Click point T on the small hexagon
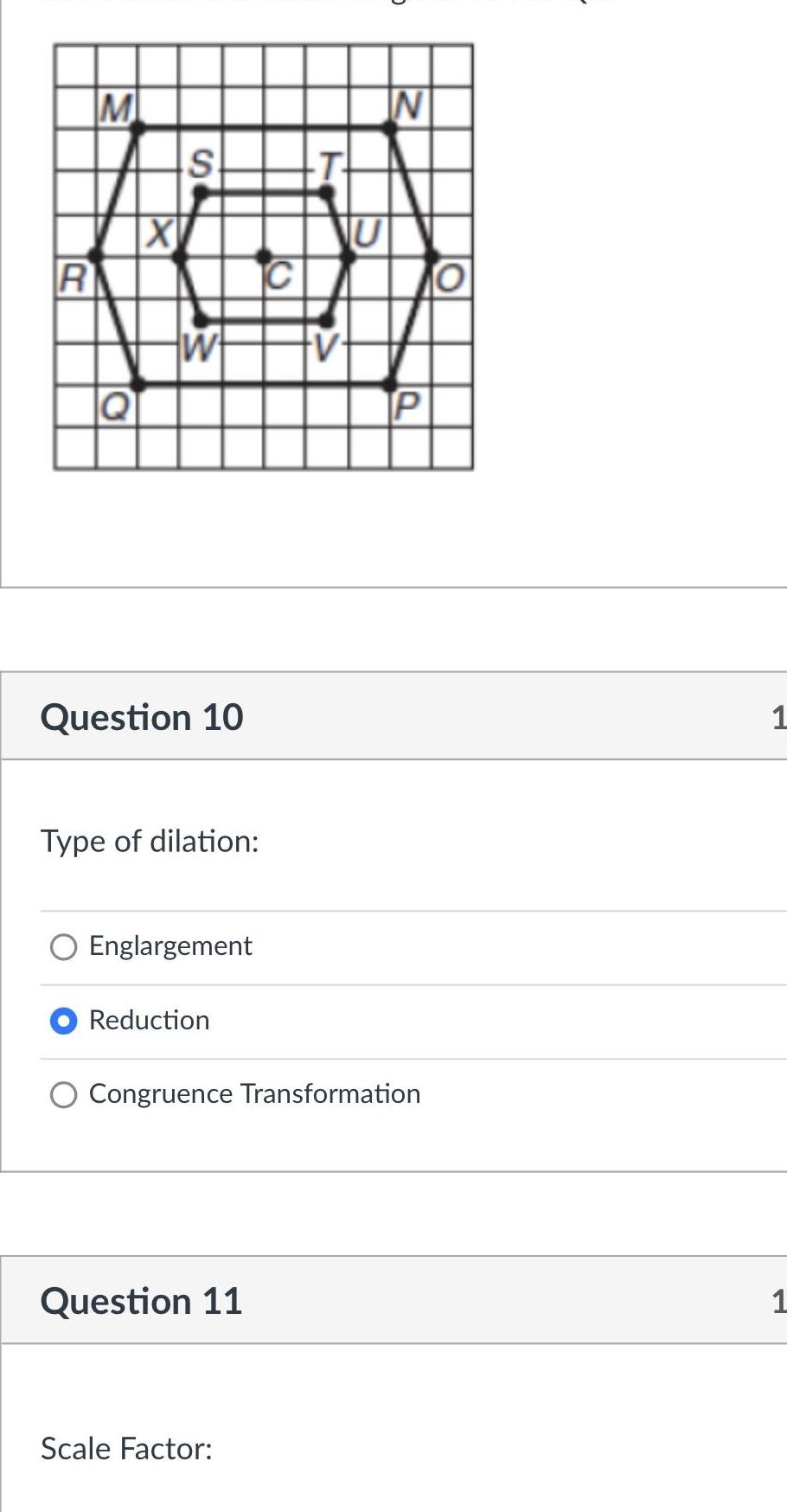 click(x=326, y=192)
